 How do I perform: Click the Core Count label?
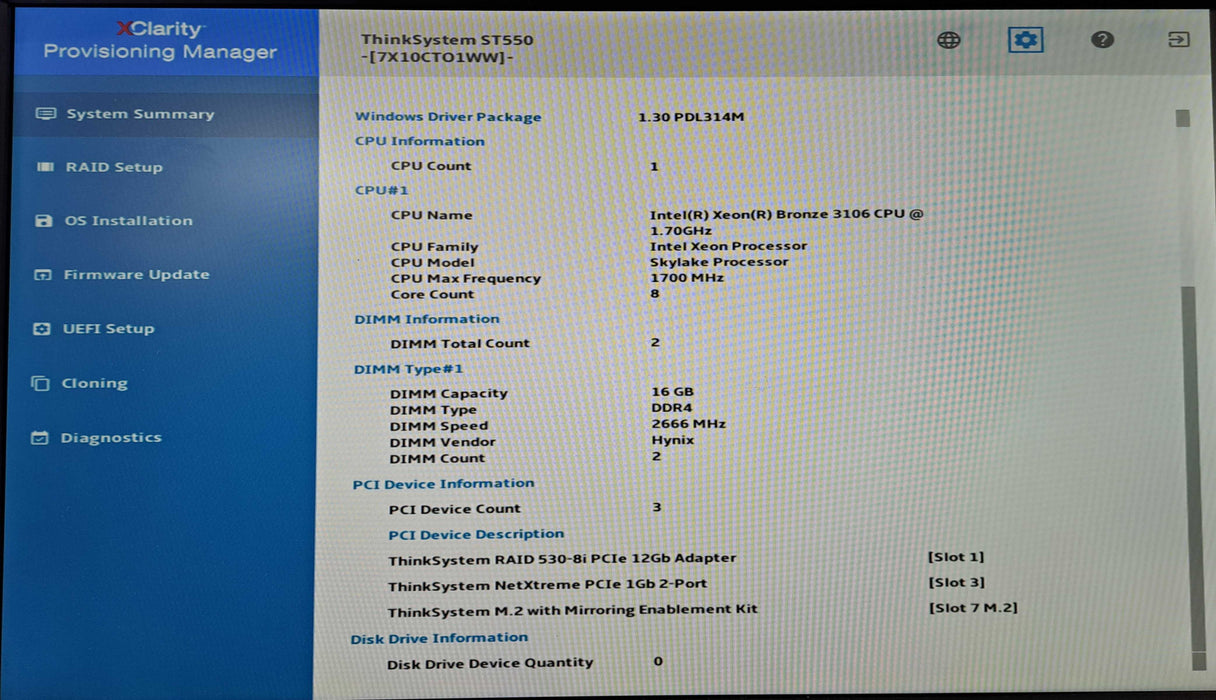coord(432,294)
